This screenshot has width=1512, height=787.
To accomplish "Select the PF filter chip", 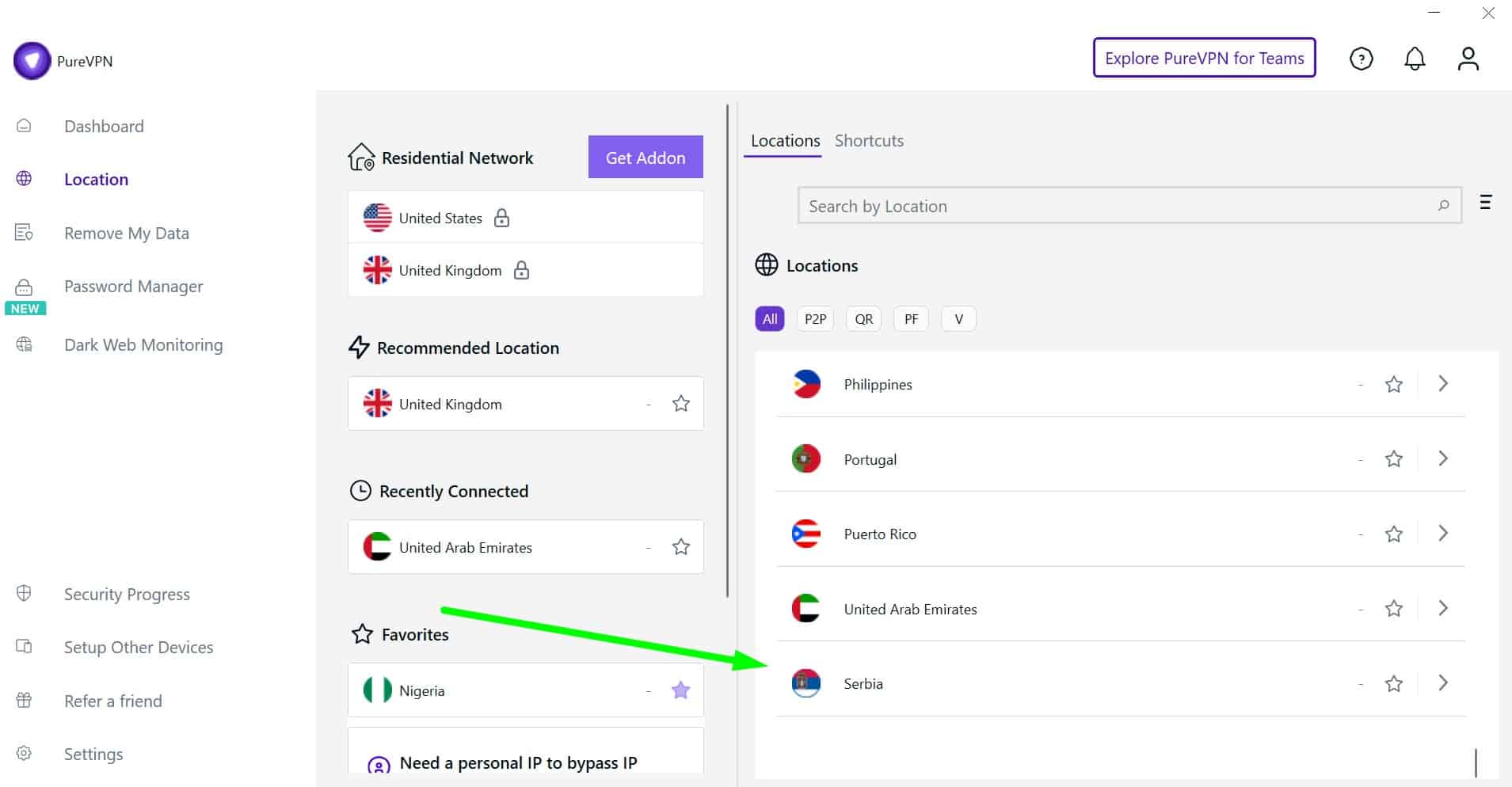I will 911,319.
